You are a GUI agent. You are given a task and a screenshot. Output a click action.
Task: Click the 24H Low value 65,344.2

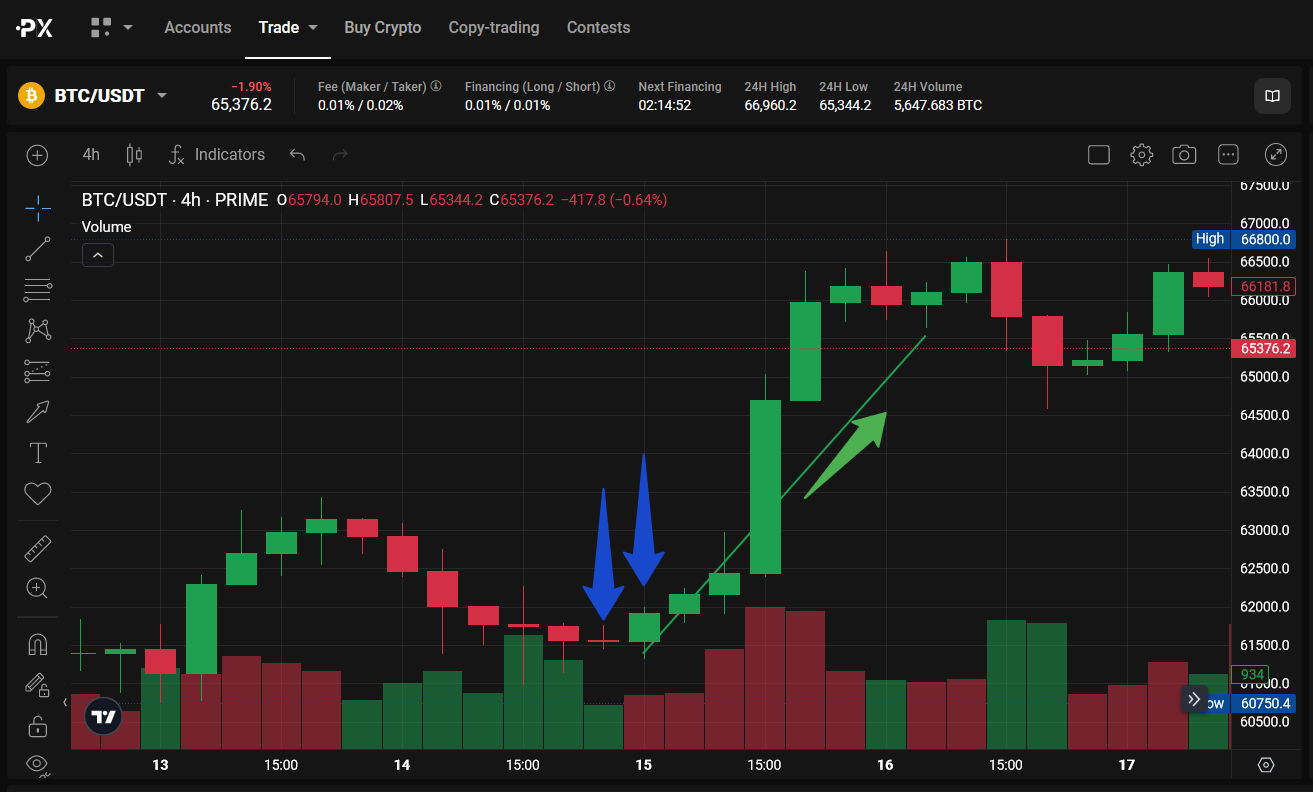tap(845, 105)
